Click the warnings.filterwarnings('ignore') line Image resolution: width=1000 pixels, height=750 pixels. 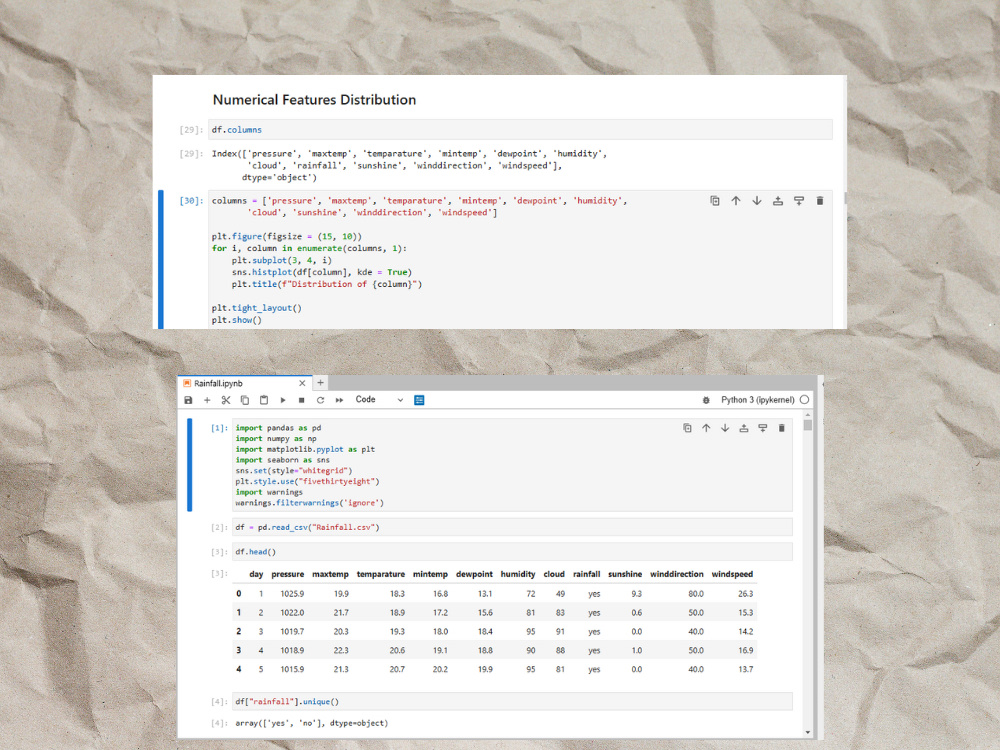tap(309, 503)
